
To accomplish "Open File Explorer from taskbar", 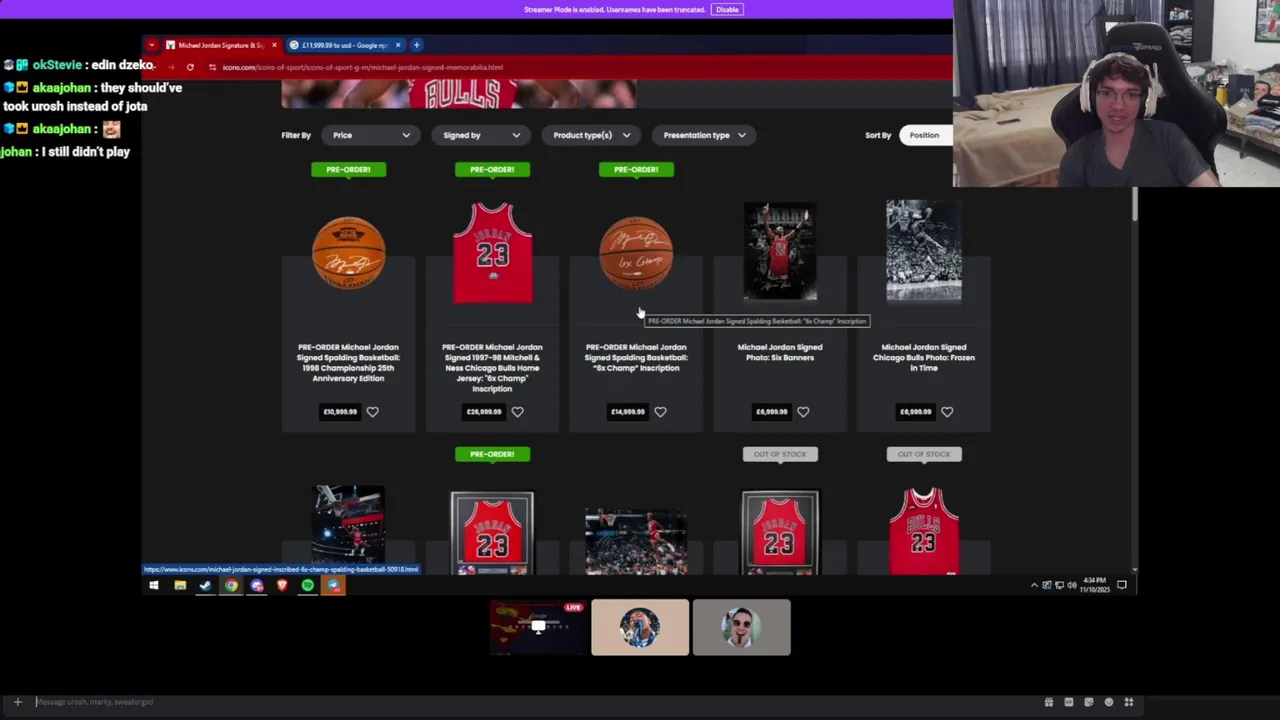I will click(180, 586).
